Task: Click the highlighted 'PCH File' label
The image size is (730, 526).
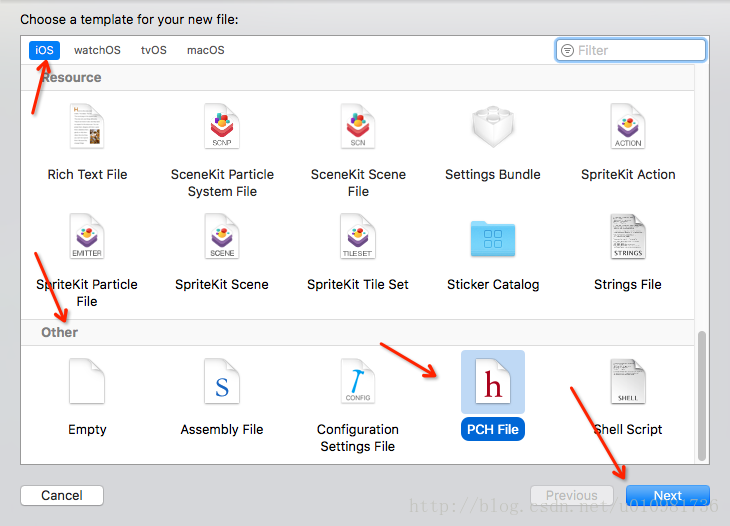Action: [493, 429]
